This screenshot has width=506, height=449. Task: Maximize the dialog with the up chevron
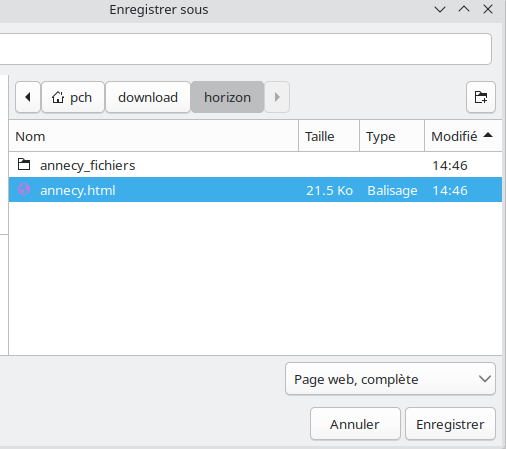point(464,9)
